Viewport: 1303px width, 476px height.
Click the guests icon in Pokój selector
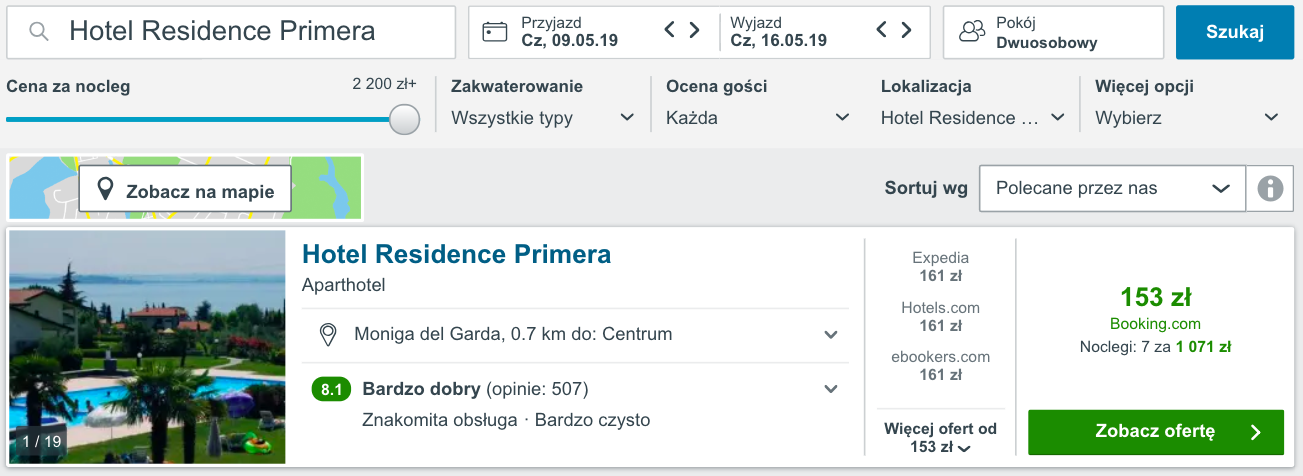click(972, 32)
